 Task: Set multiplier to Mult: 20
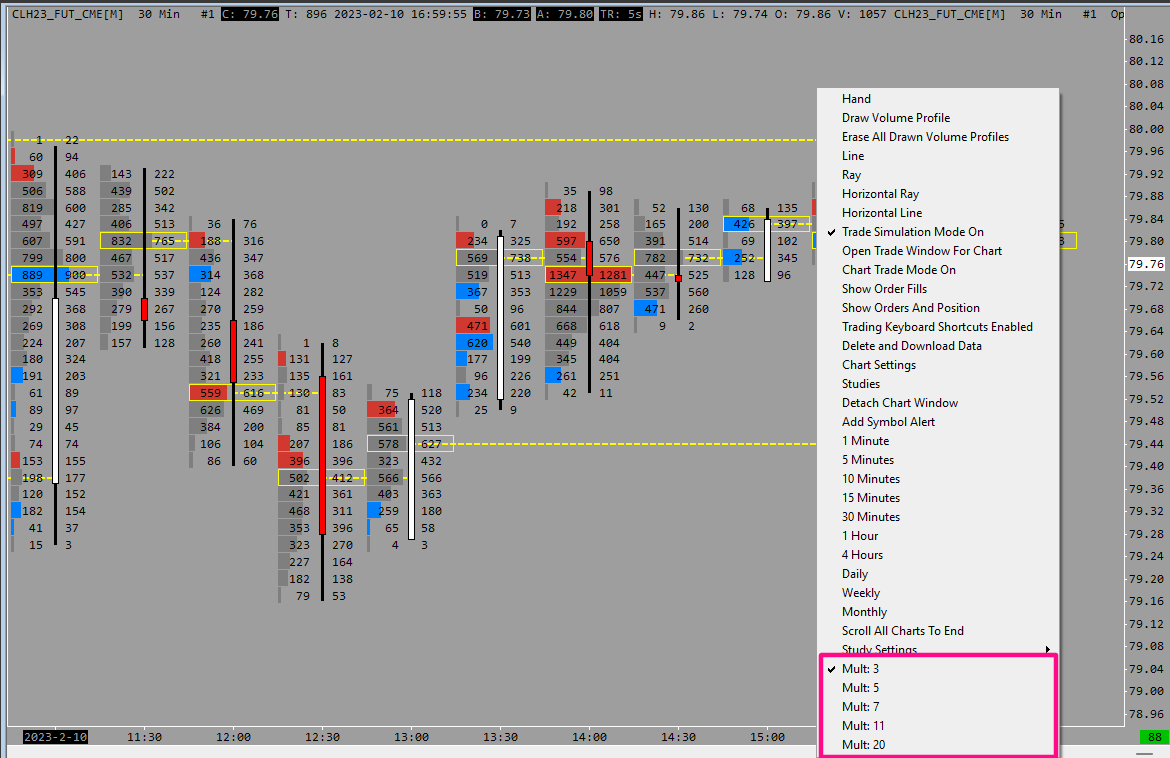pos(863,745)
